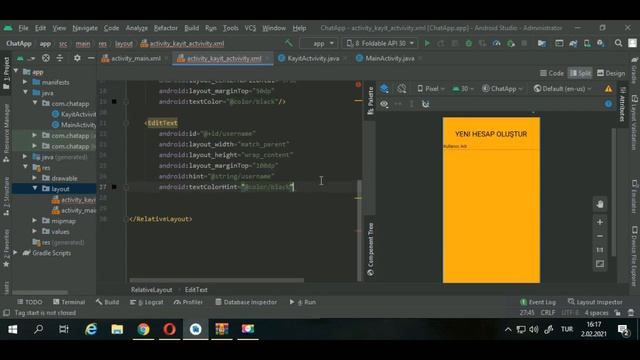Click the Zoom to Fit Screen icon
This screenshot has height=360, width=640.
pos(600,264)
